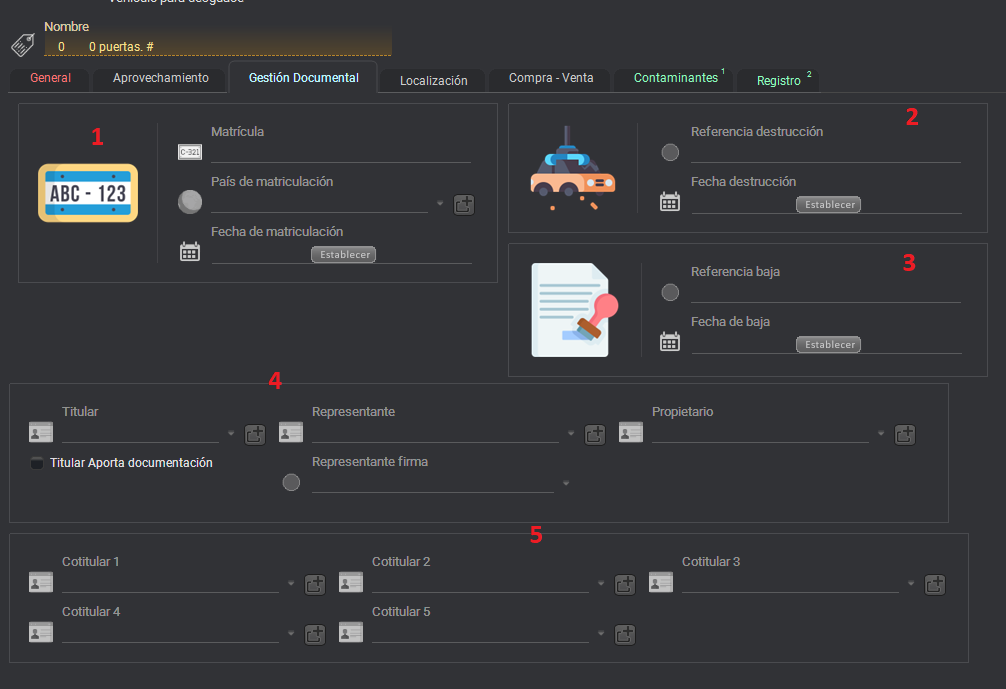Click the calendar icon for Fecha de matriculación
This screenshot has height=689, width=1006.
click(190, 252)
